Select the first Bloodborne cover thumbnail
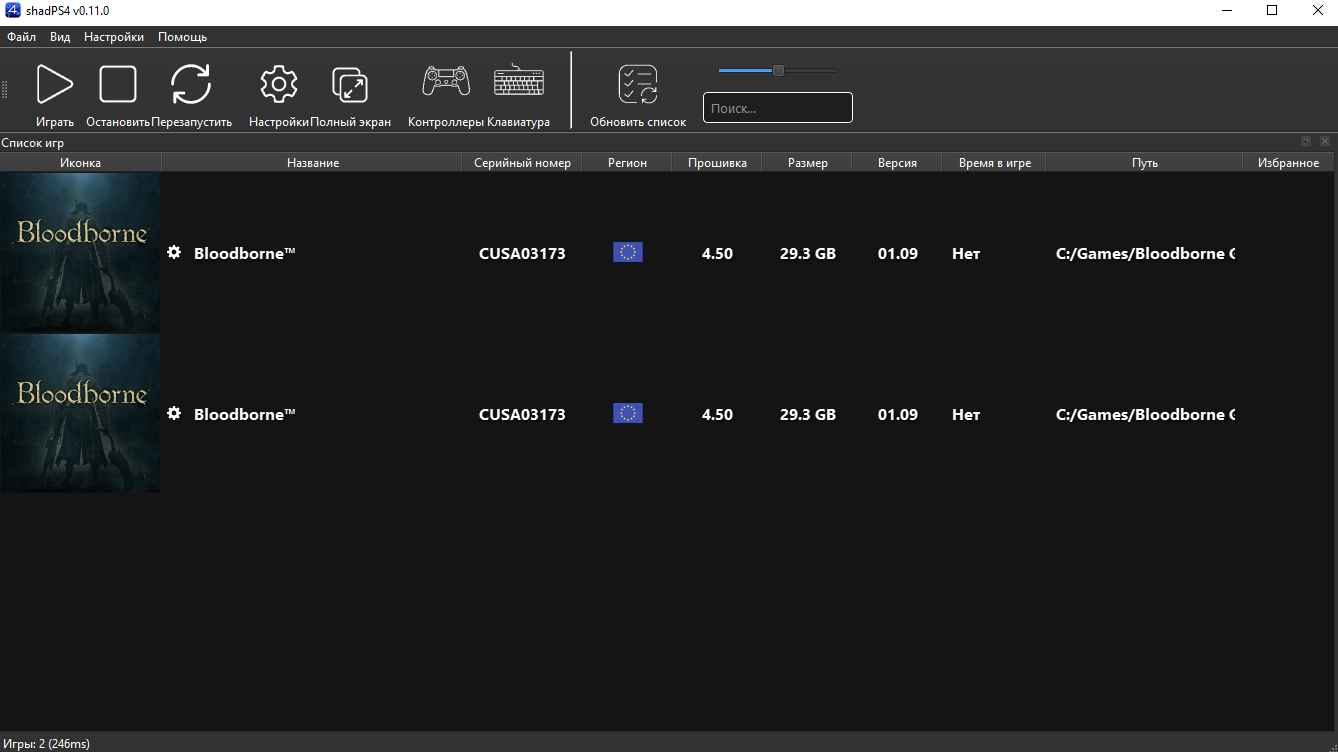The height and width of the screenshot is (752, 1338). pos(80,252)
